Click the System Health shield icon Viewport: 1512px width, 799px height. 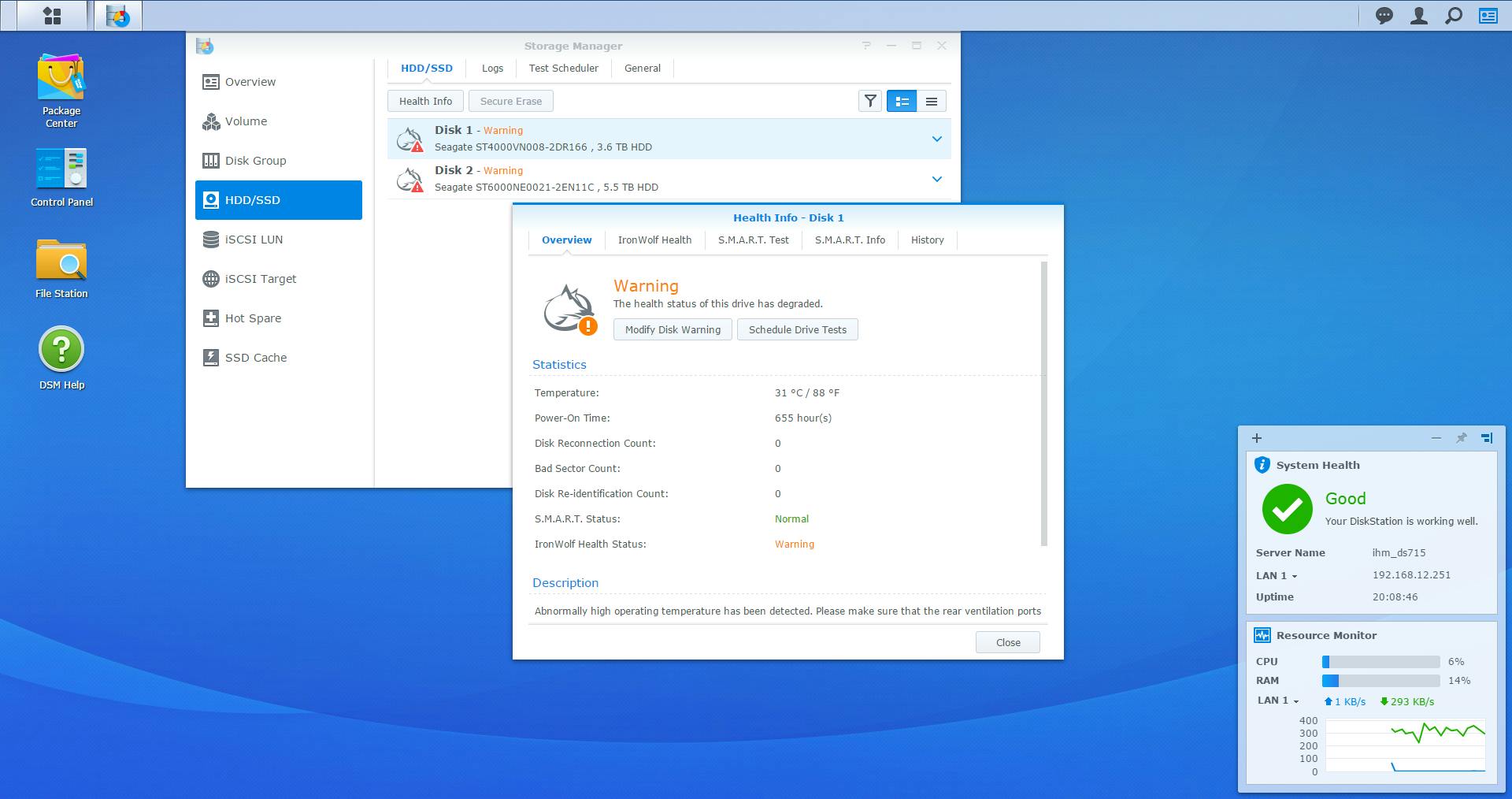[1262, 465]
